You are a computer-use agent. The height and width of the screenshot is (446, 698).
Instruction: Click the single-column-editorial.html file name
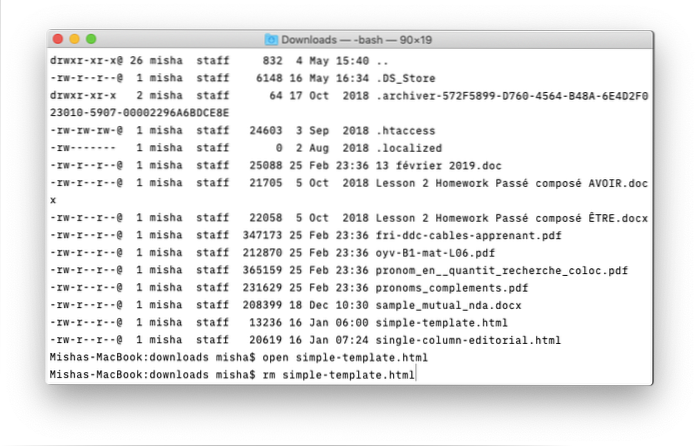[x=468, y=340]
